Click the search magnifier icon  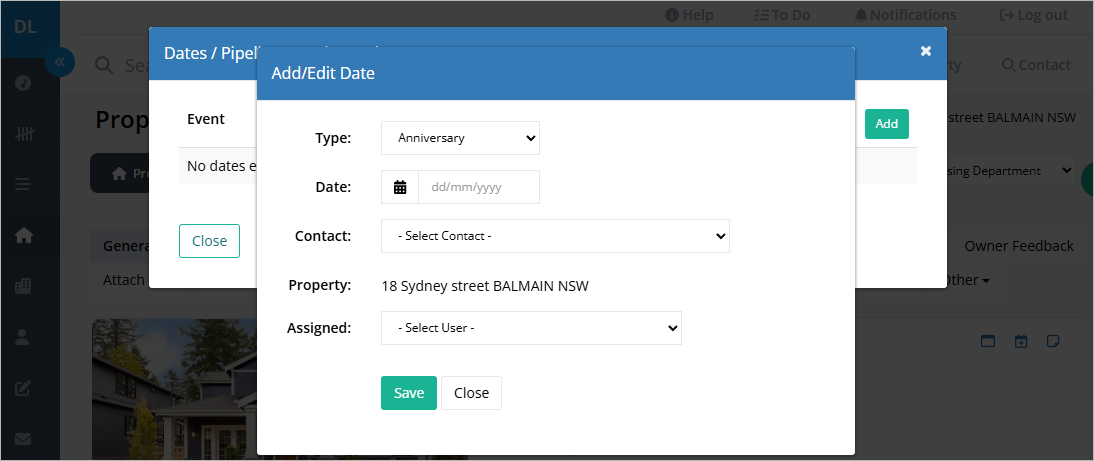[104, 66]
